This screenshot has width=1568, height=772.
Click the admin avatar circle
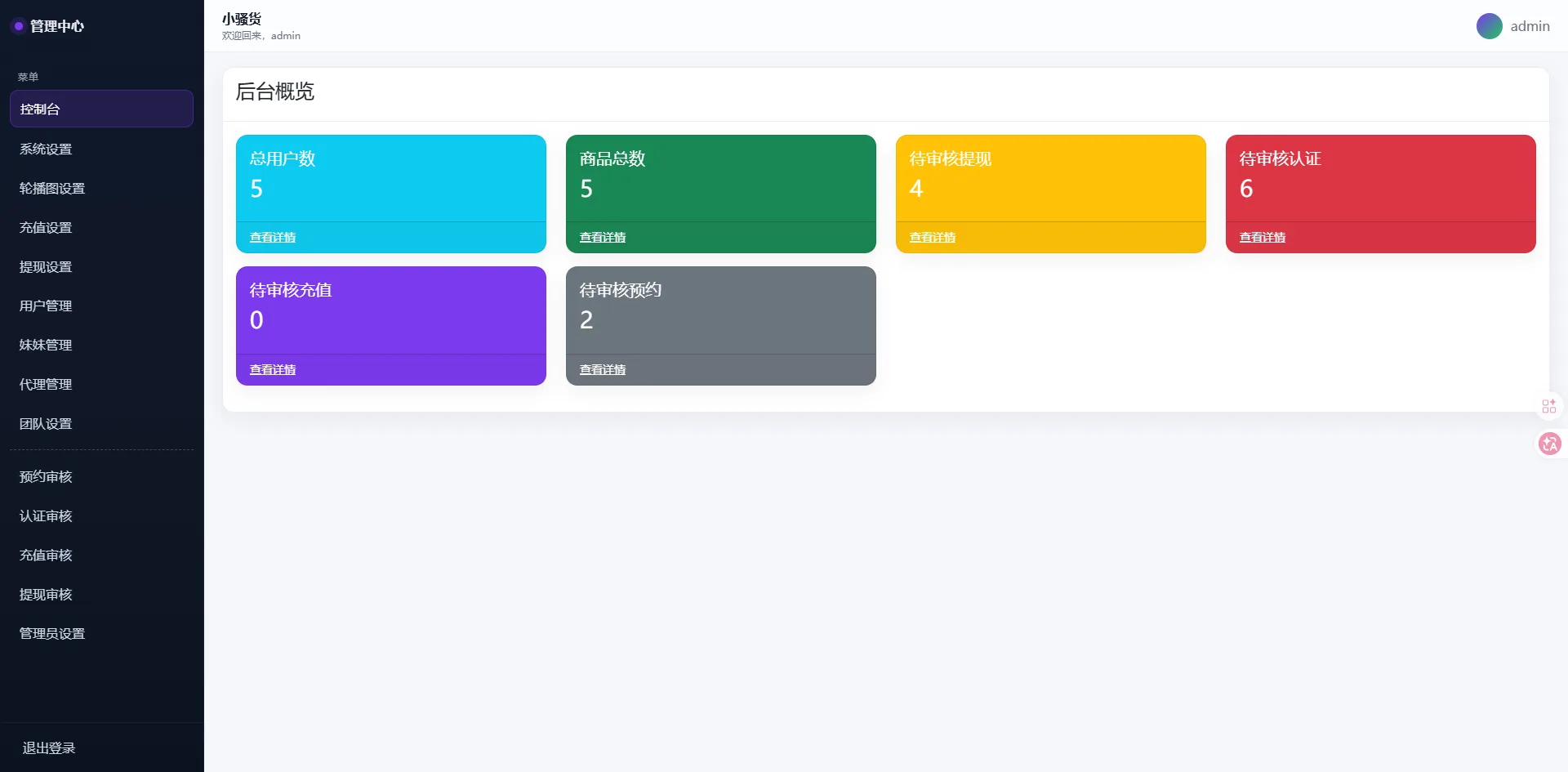pos(1489,26)
